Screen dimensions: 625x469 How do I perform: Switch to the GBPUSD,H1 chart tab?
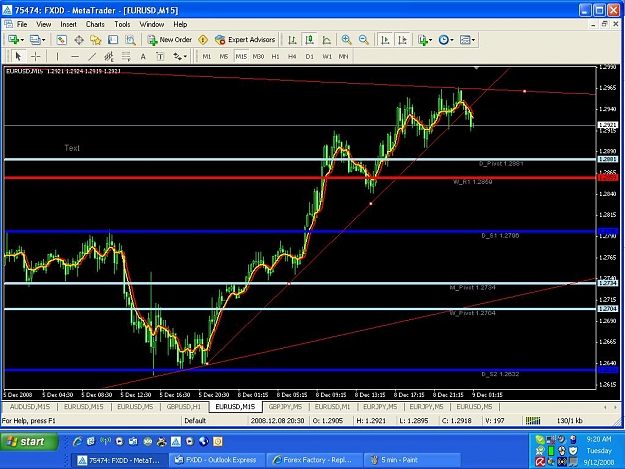point(183,407)
